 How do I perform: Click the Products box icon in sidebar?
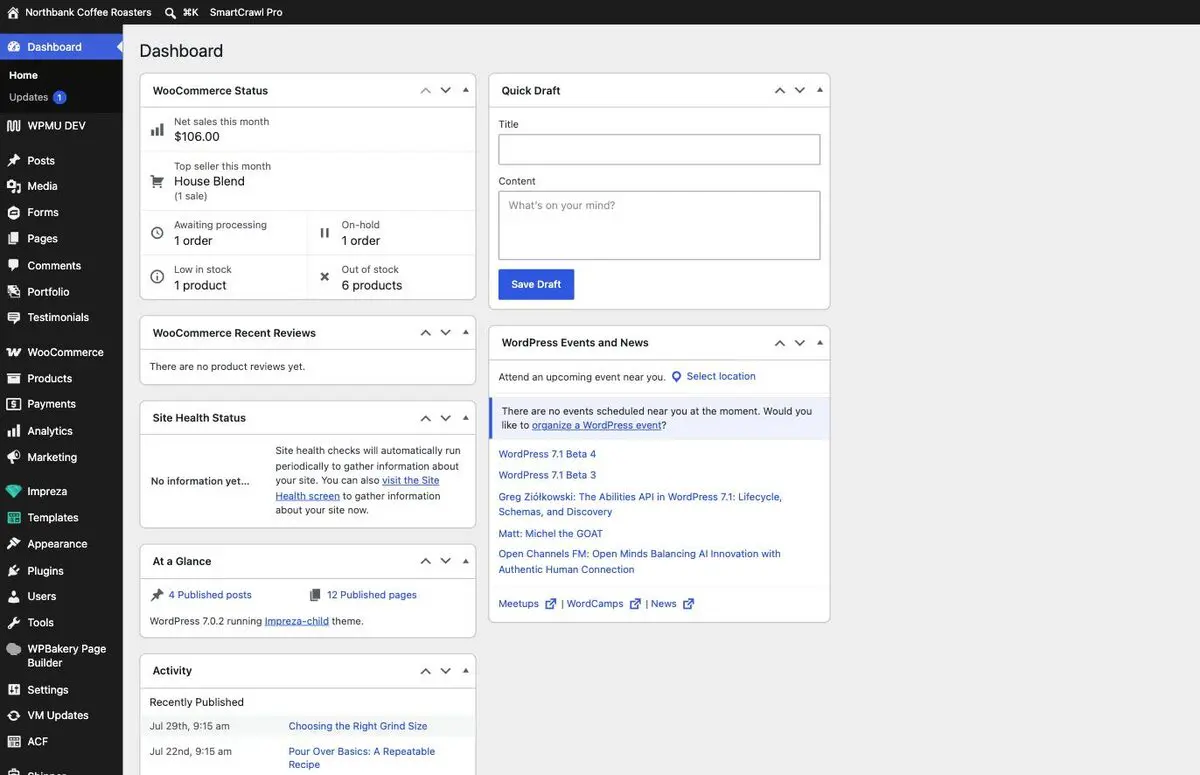(x=13, y=378)
